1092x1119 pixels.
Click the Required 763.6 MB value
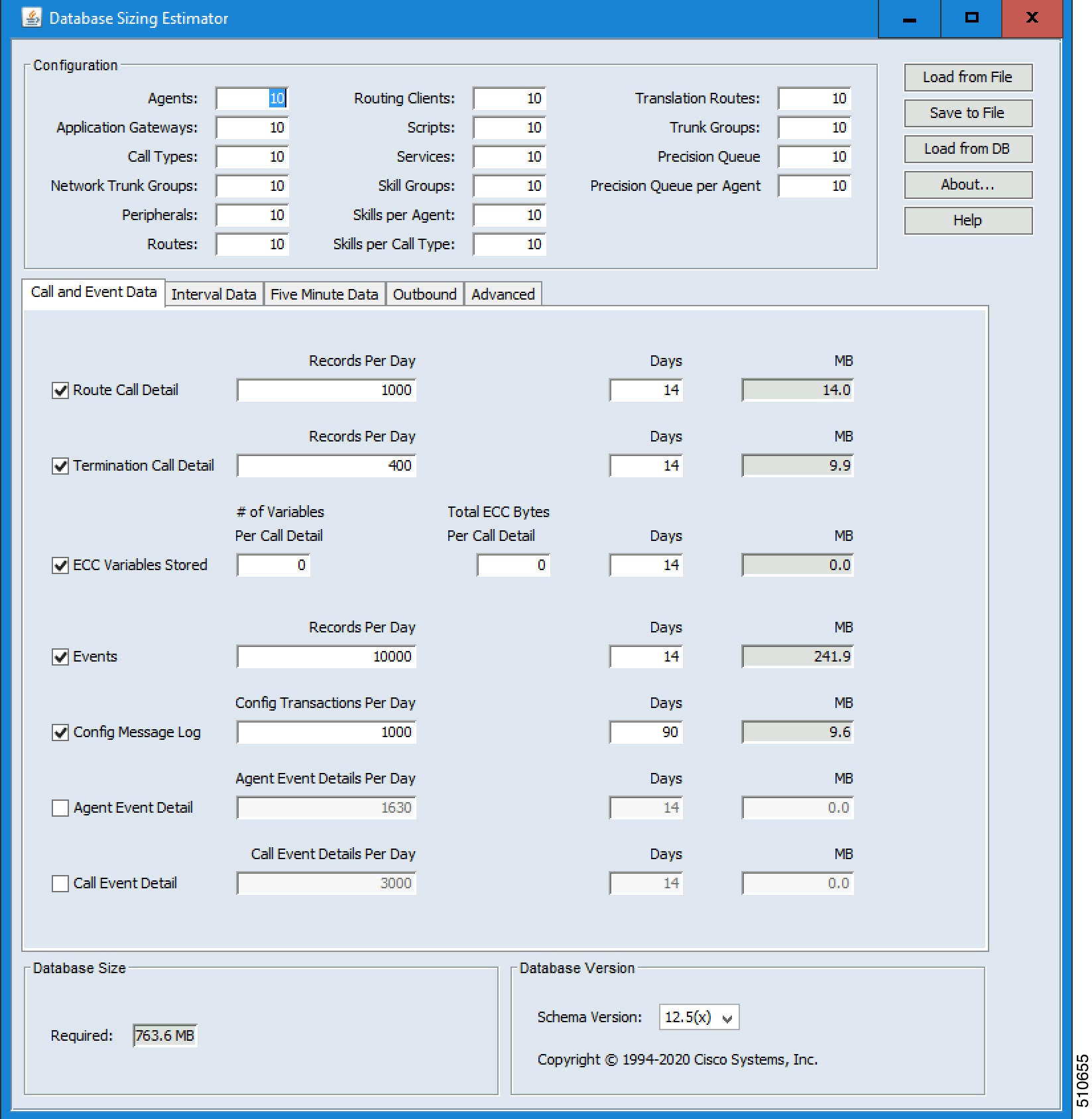coord(165,1036)
